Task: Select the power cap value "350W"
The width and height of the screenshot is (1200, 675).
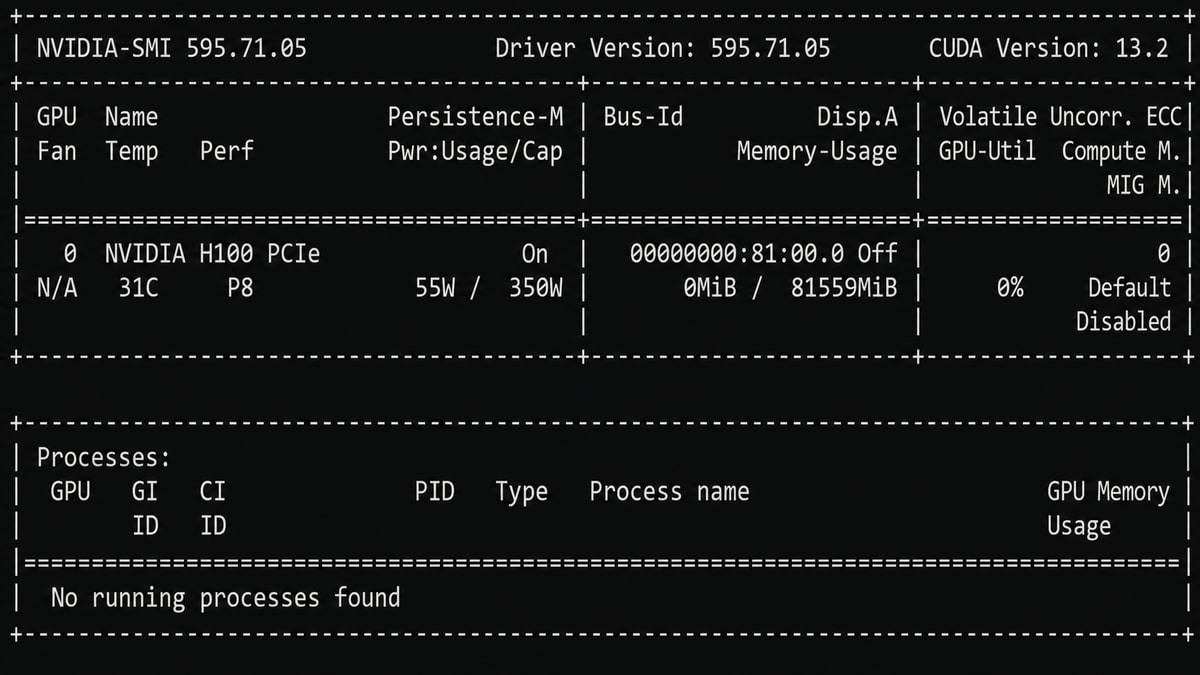Action: [536, 288]
